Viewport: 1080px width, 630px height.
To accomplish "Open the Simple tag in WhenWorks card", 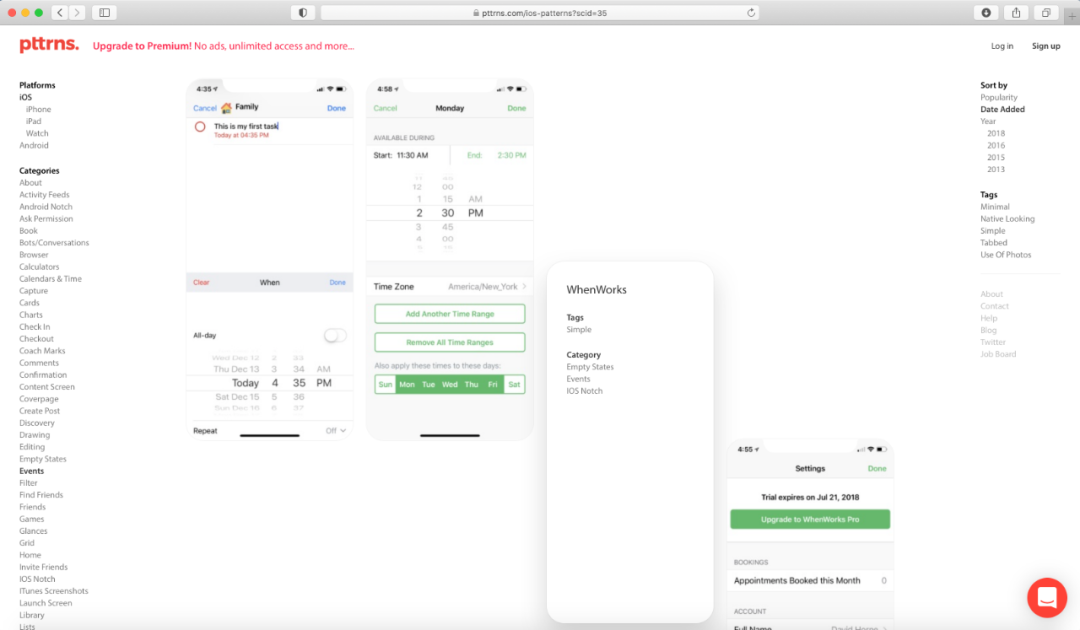I will [x=579, y=330].
